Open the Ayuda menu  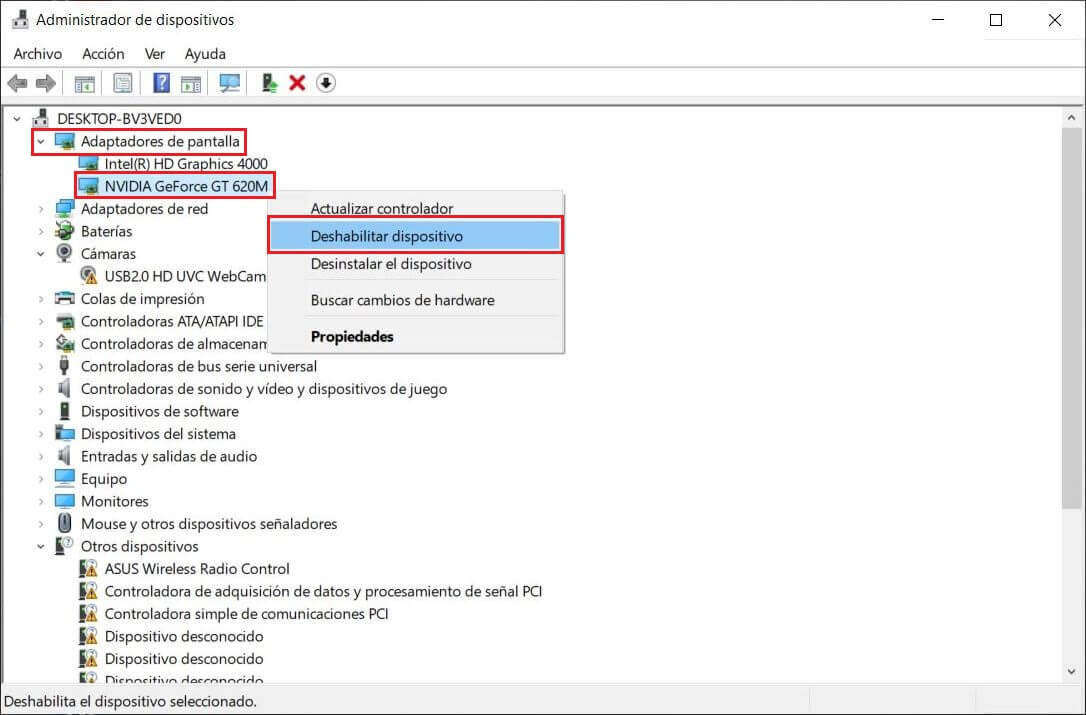click(205, 53)
